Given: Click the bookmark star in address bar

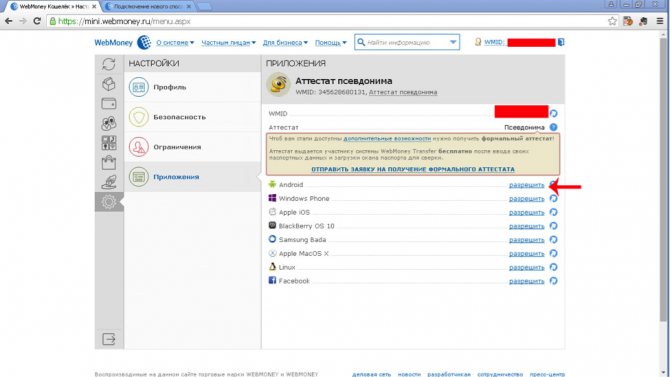Looking at the screenshot, I should pyautogui.click(x=612, y=21).
